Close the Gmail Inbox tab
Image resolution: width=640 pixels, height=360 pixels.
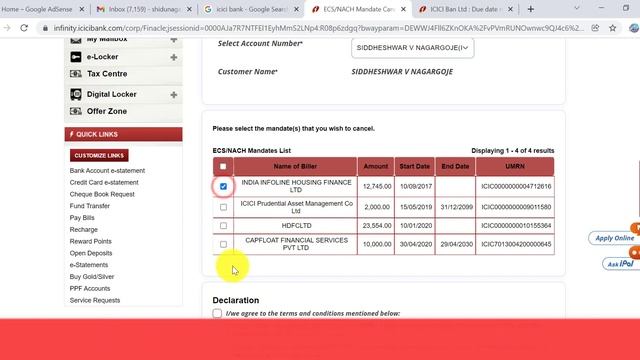(189, 9)
